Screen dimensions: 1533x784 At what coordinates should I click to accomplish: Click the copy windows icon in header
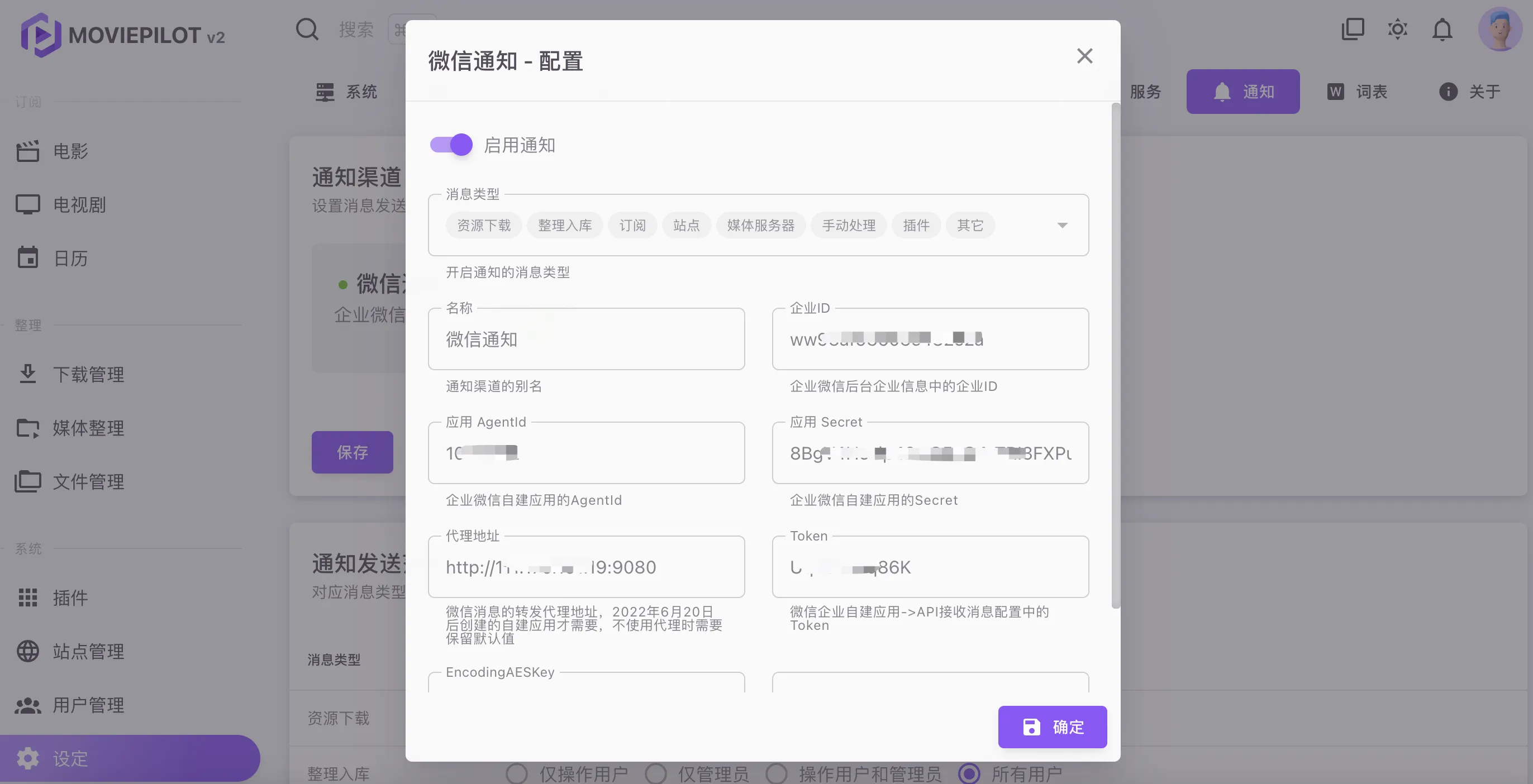(1353, 28)
